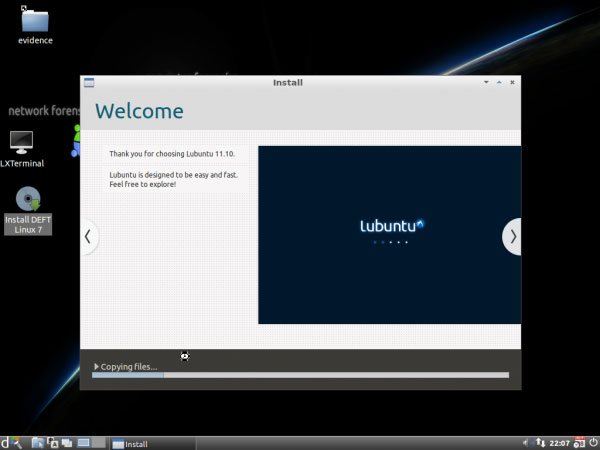The image size is (600, 450).
Task: Close the Install window
Action: coord(512,82)
